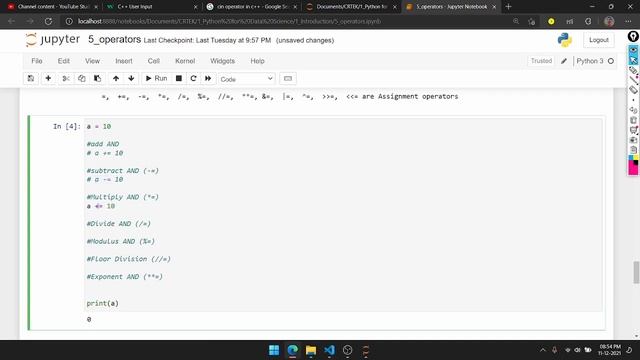Image resolution: width=640 pixels, height=360 pixels.
Task: Run the selected cell
Action: point(156,78)
